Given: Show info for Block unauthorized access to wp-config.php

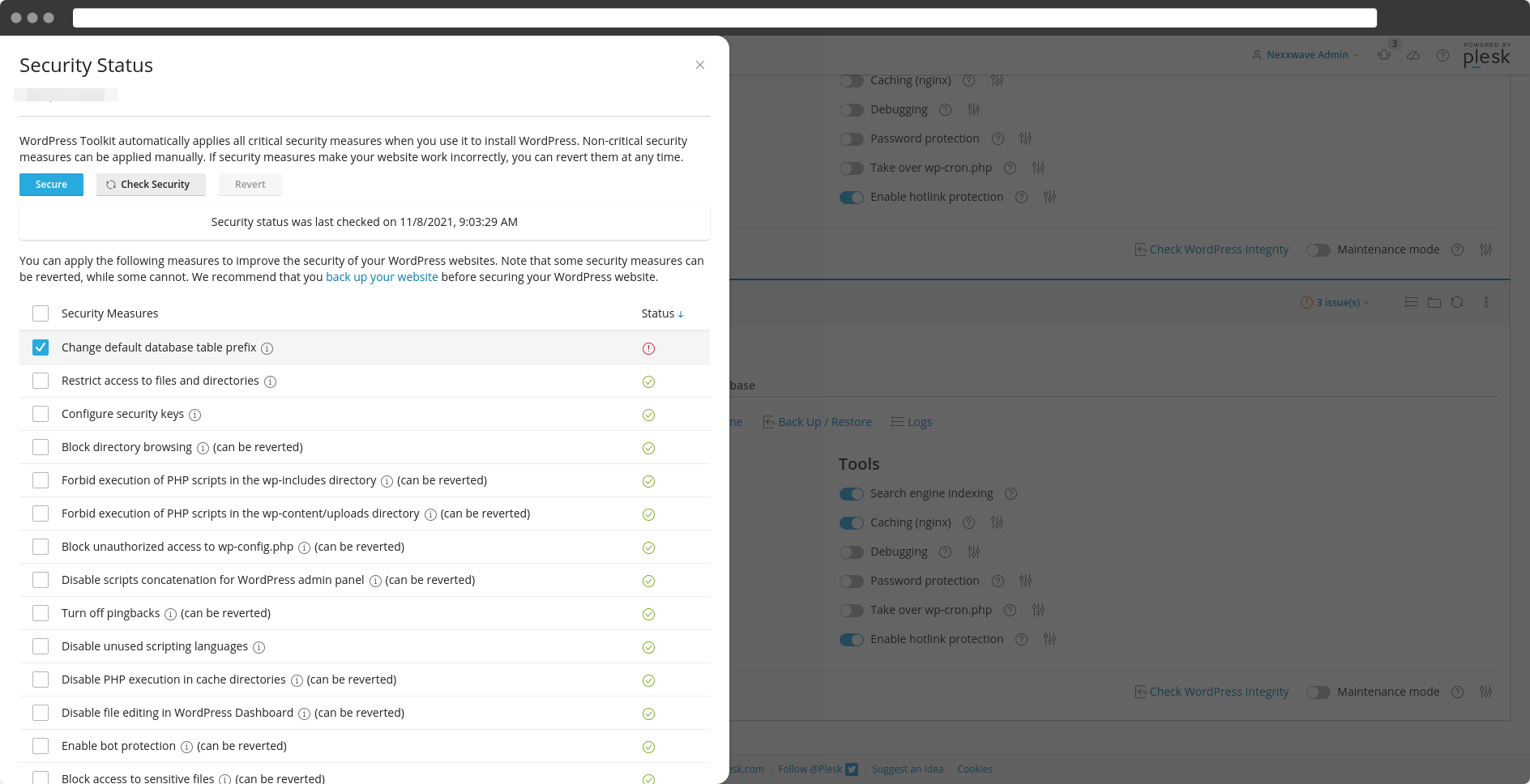Looking at the screenshot, I should pos(304,548).
